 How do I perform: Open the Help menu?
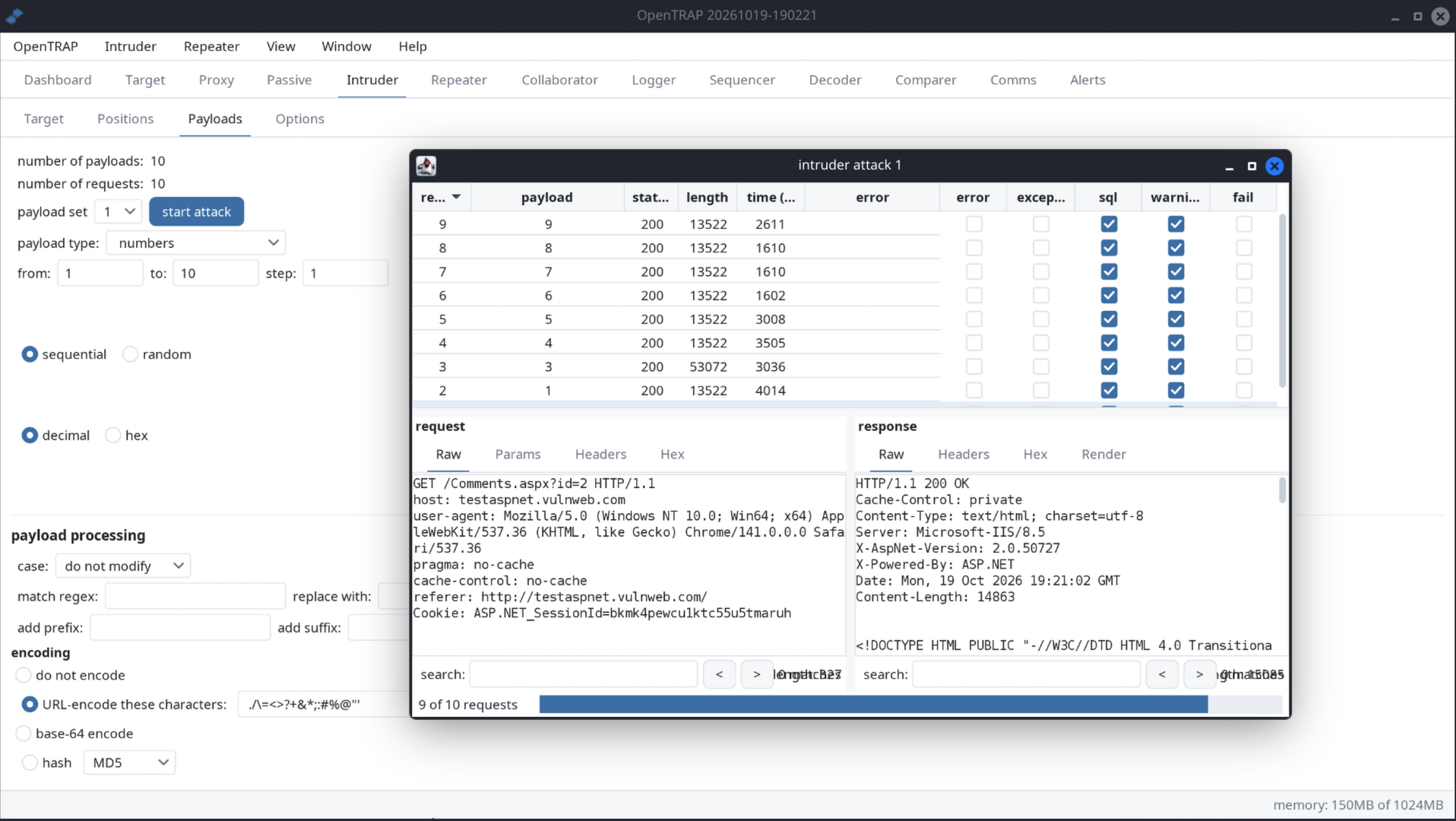click(x=413, y=46)
